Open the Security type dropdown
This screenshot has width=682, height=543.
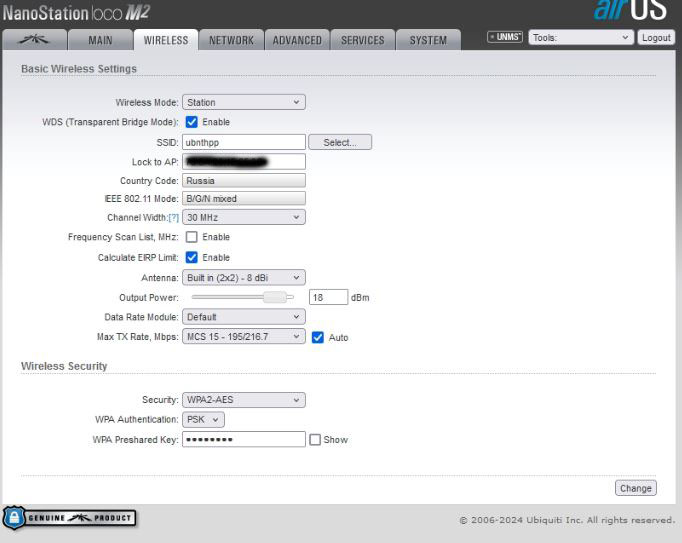coord(243,400)
